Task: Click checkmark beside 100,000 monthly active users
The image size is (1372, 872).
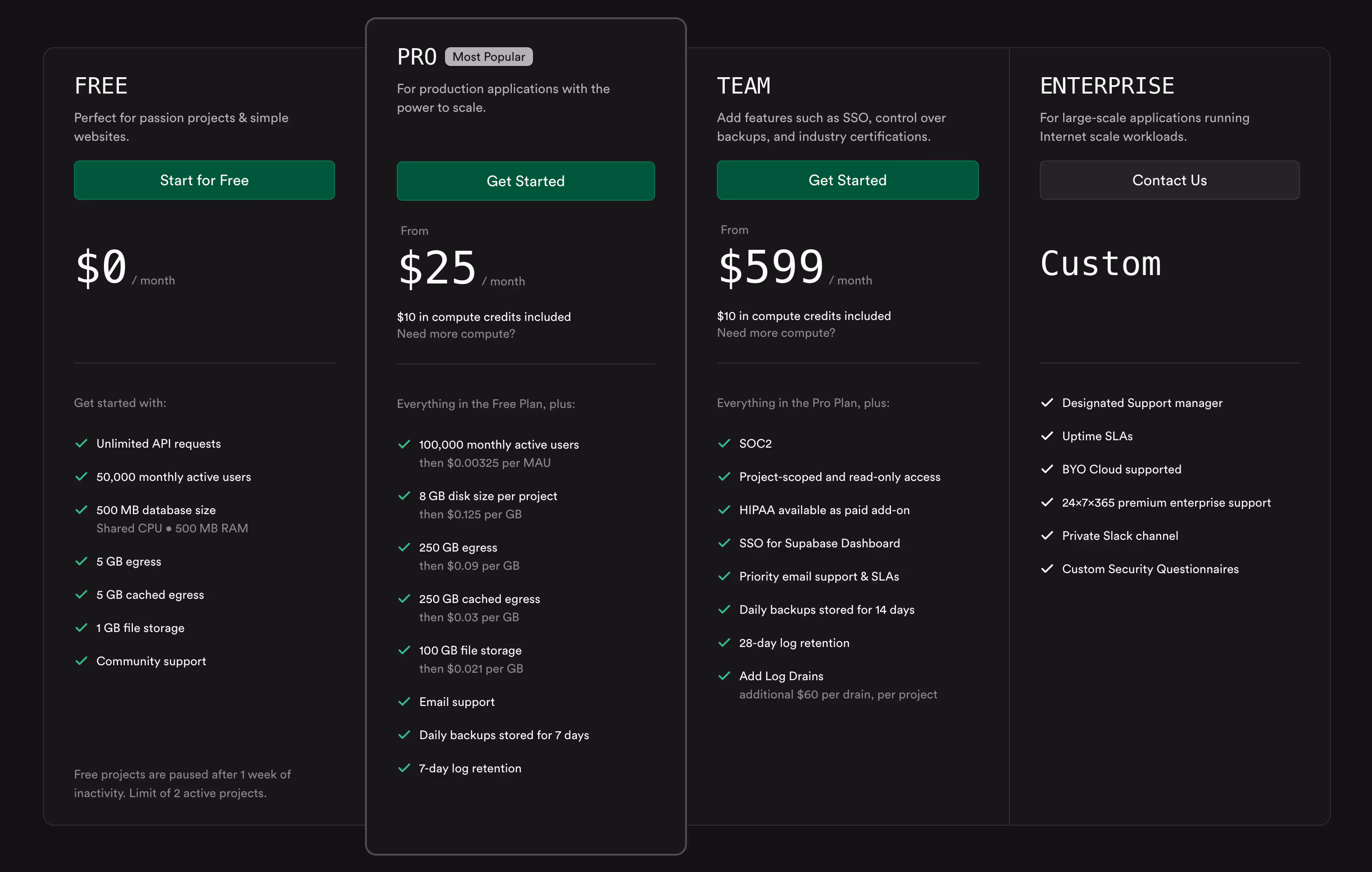Action: [x=404, y=444]
